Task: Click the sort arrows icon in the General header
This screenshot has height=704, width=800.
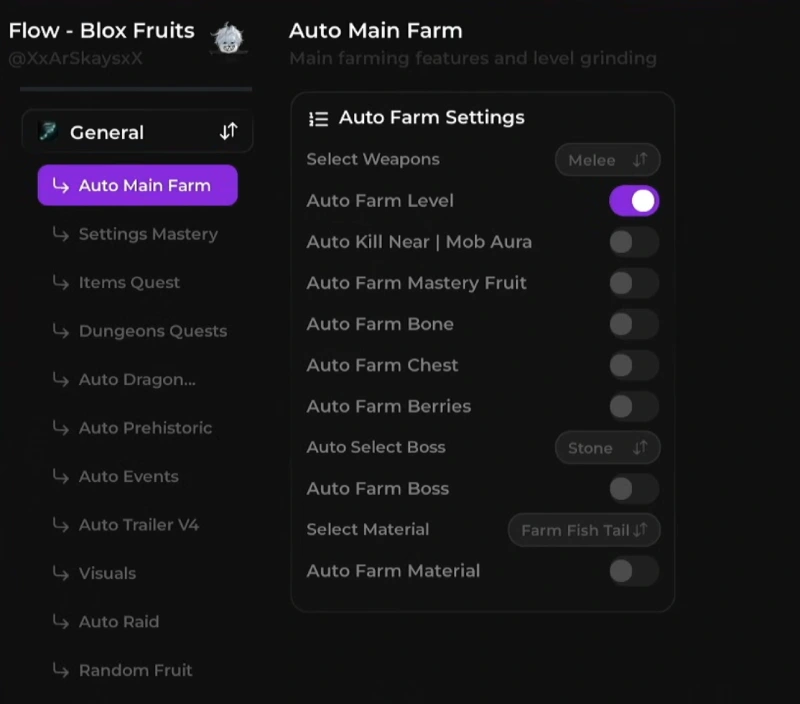Action: tap(228, 131)
